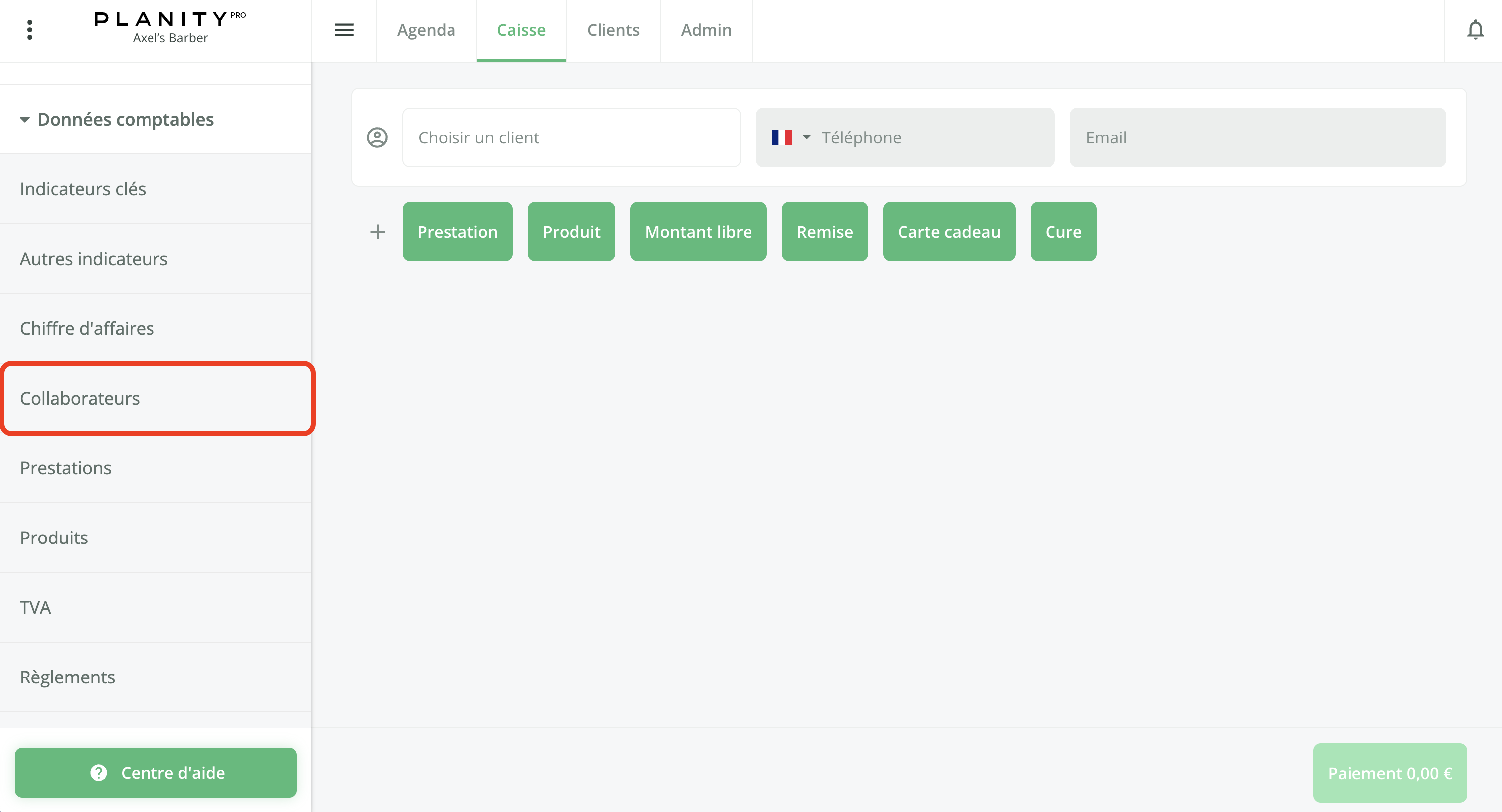The height and width of the screenshot is (812, 1502).
Task: Go to the Admin tab
Action: (x=706, y=30)
